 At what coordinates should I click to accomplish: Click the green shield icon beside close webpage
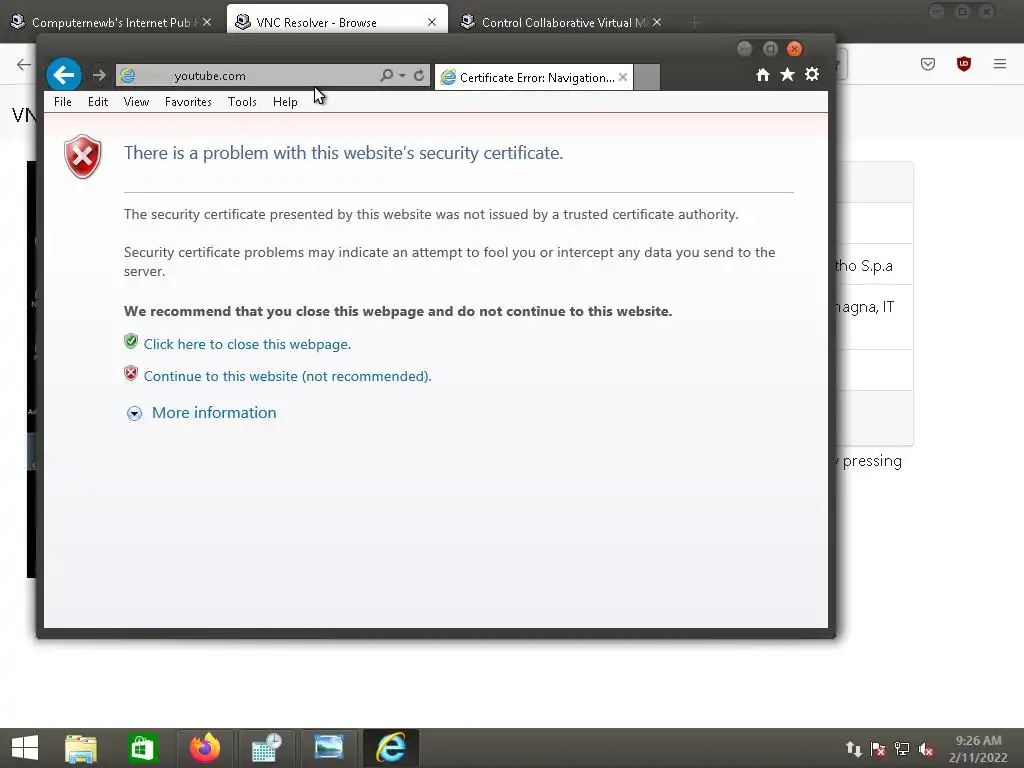tap(131, 342)
